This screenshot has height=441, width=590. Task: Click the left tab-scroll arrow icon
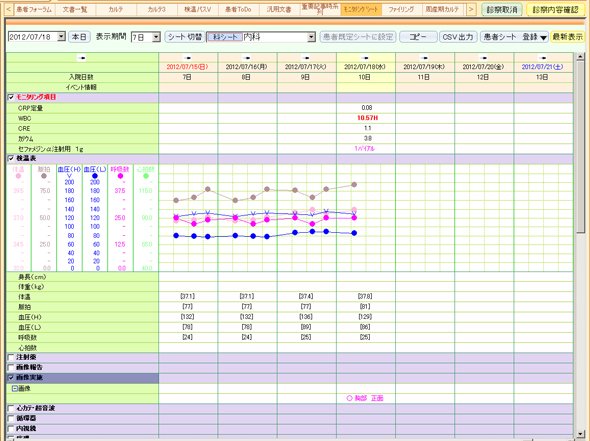8,9
